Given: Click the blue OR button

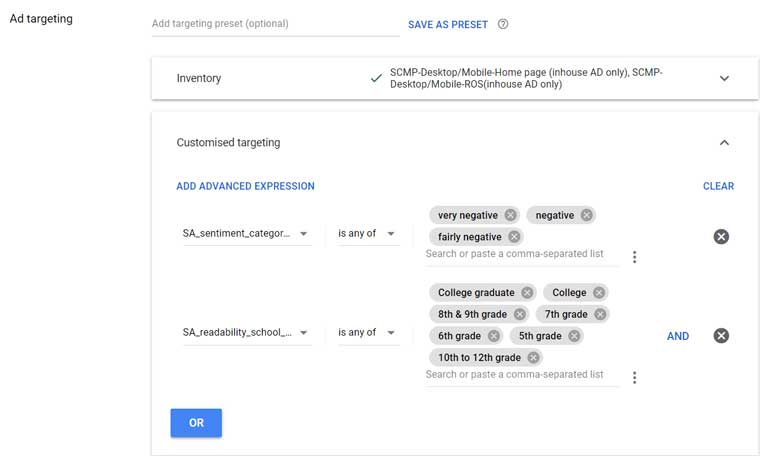Looking at the screenshot, I should point(196,423).
